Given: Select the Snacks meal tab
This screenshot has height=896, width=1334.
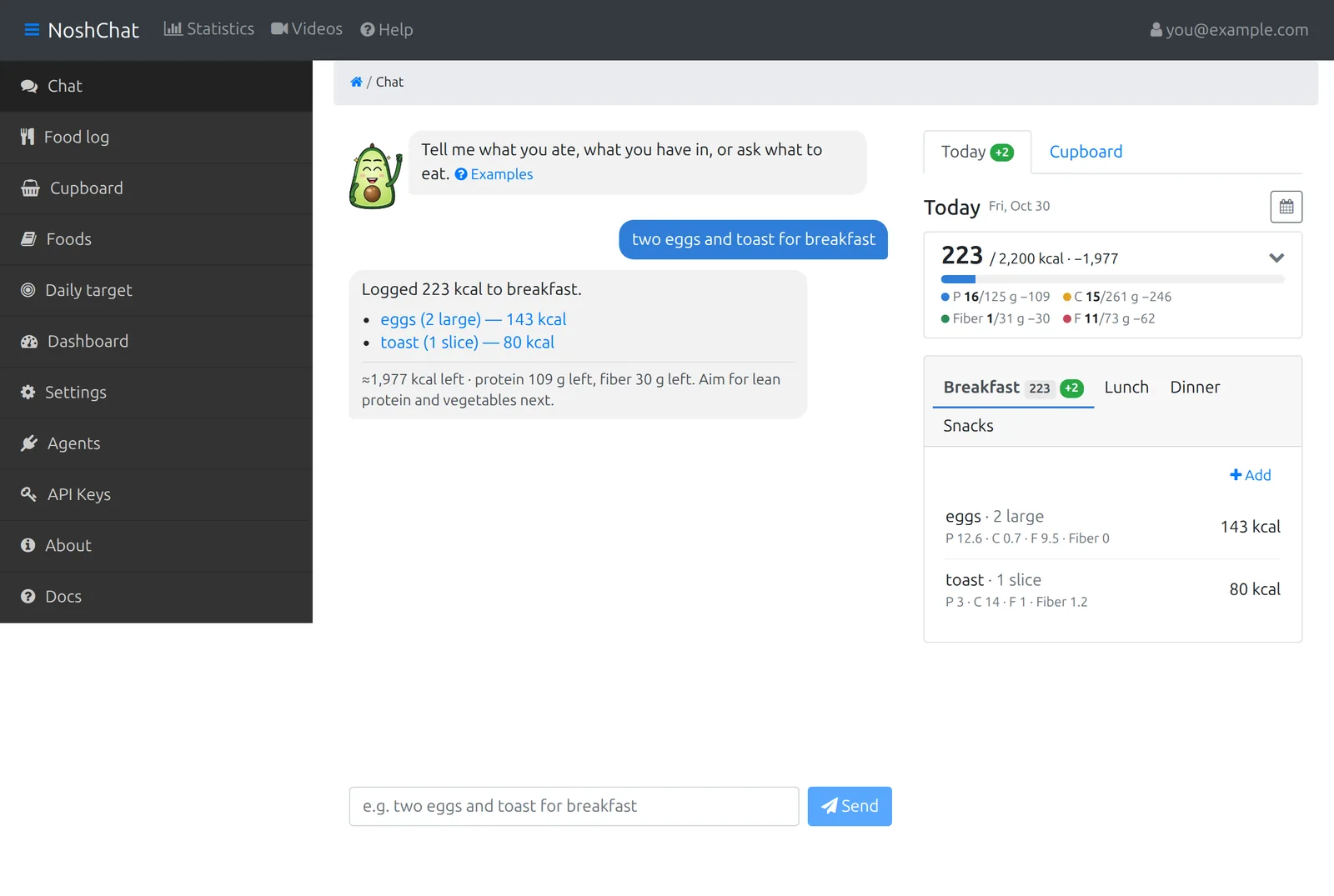Looking at the screenshot, I should 968,426.
